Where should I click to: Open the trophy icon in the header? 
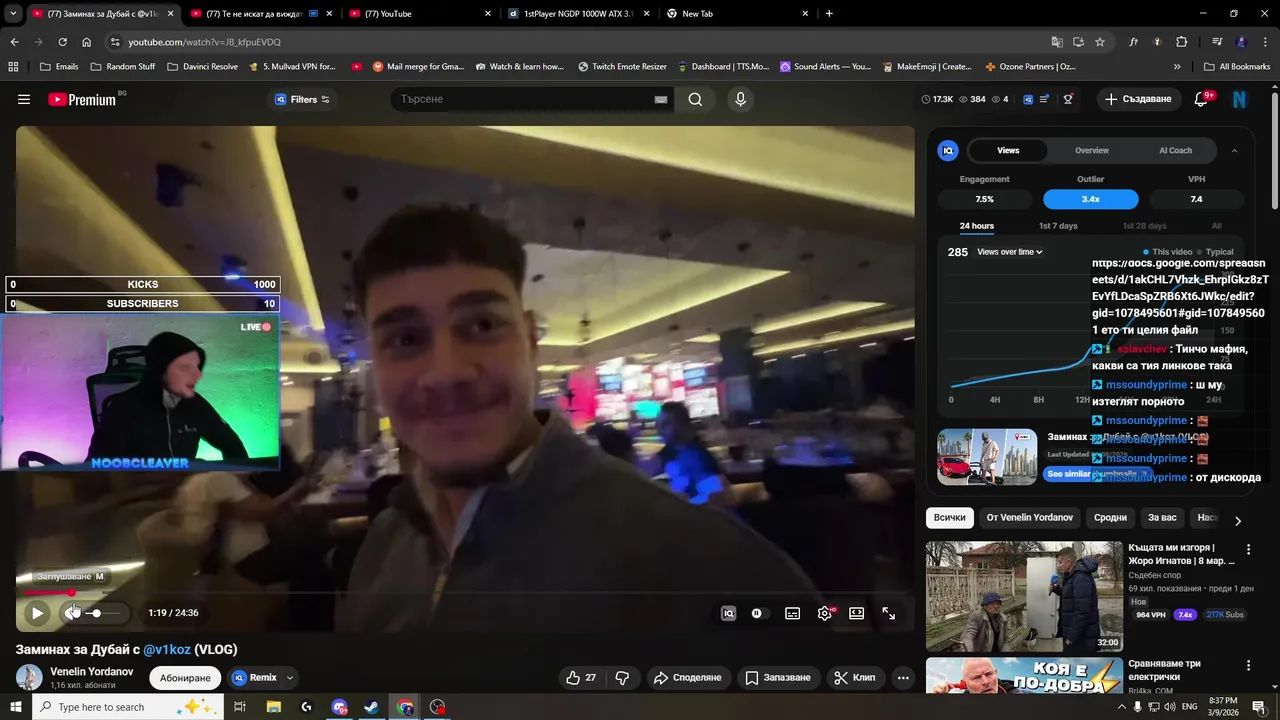coord(1068,99)
